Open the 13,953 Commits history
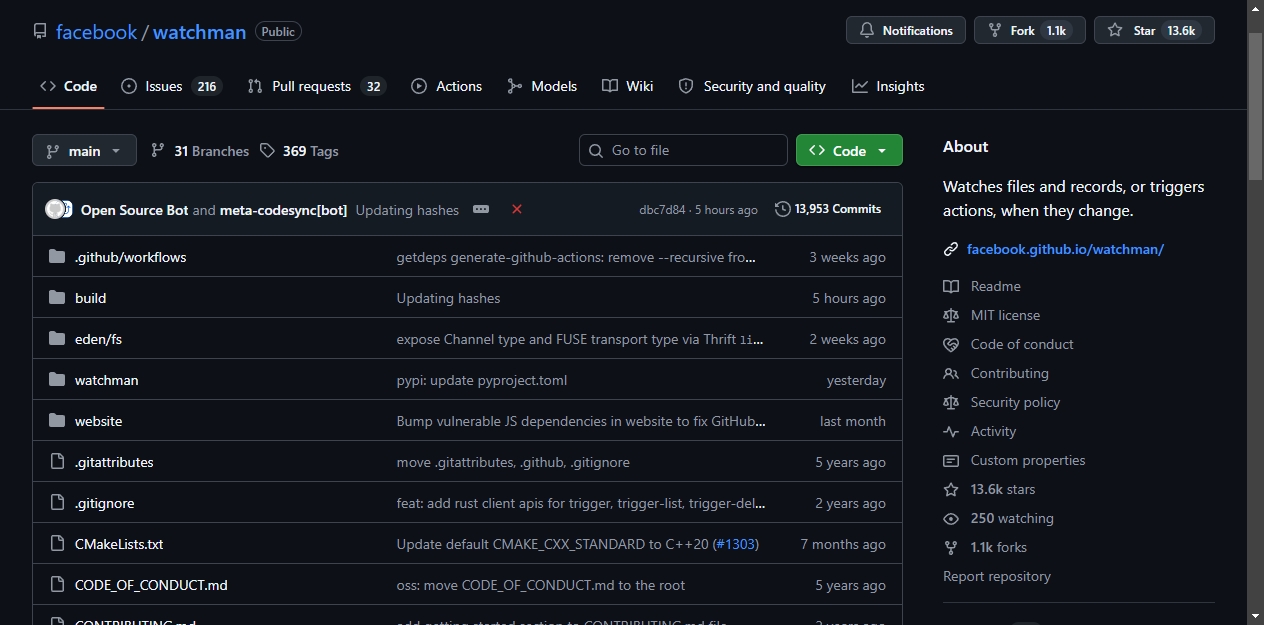This screenshot has width=1264, height=625. pyautogui.click(x=828, y=209)
